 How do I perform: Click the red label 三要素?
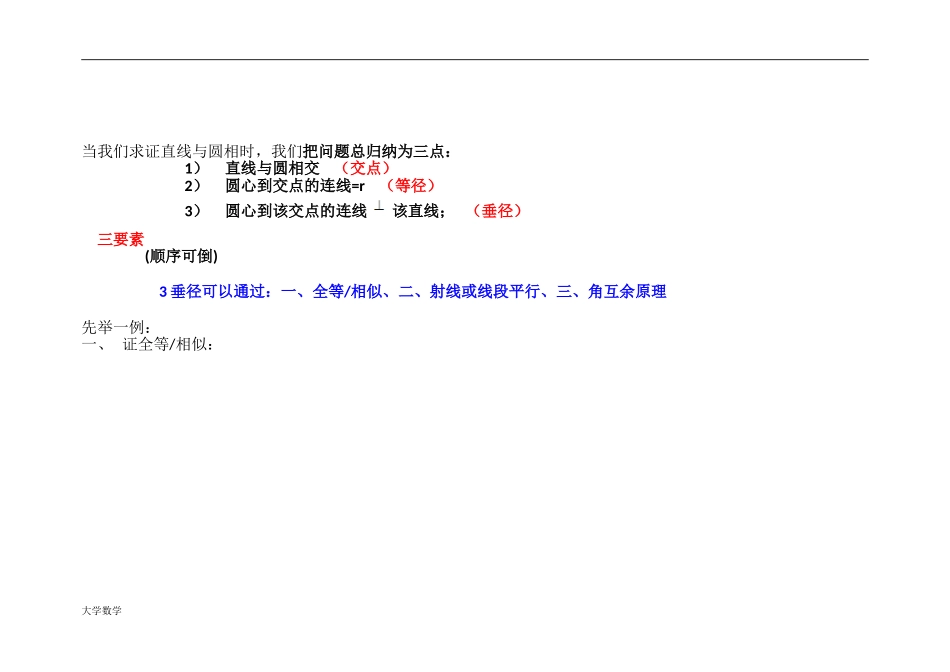coord(119,240)
